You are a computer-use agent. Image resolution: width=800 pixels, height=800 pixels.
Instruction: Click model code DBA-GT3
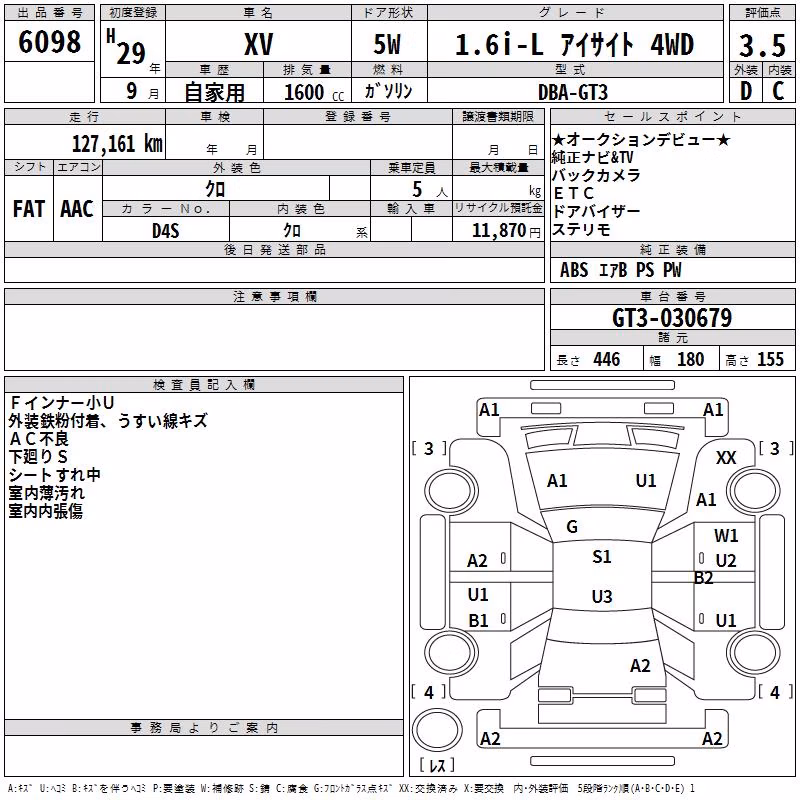pyautogui.click(x=573, y=92)
